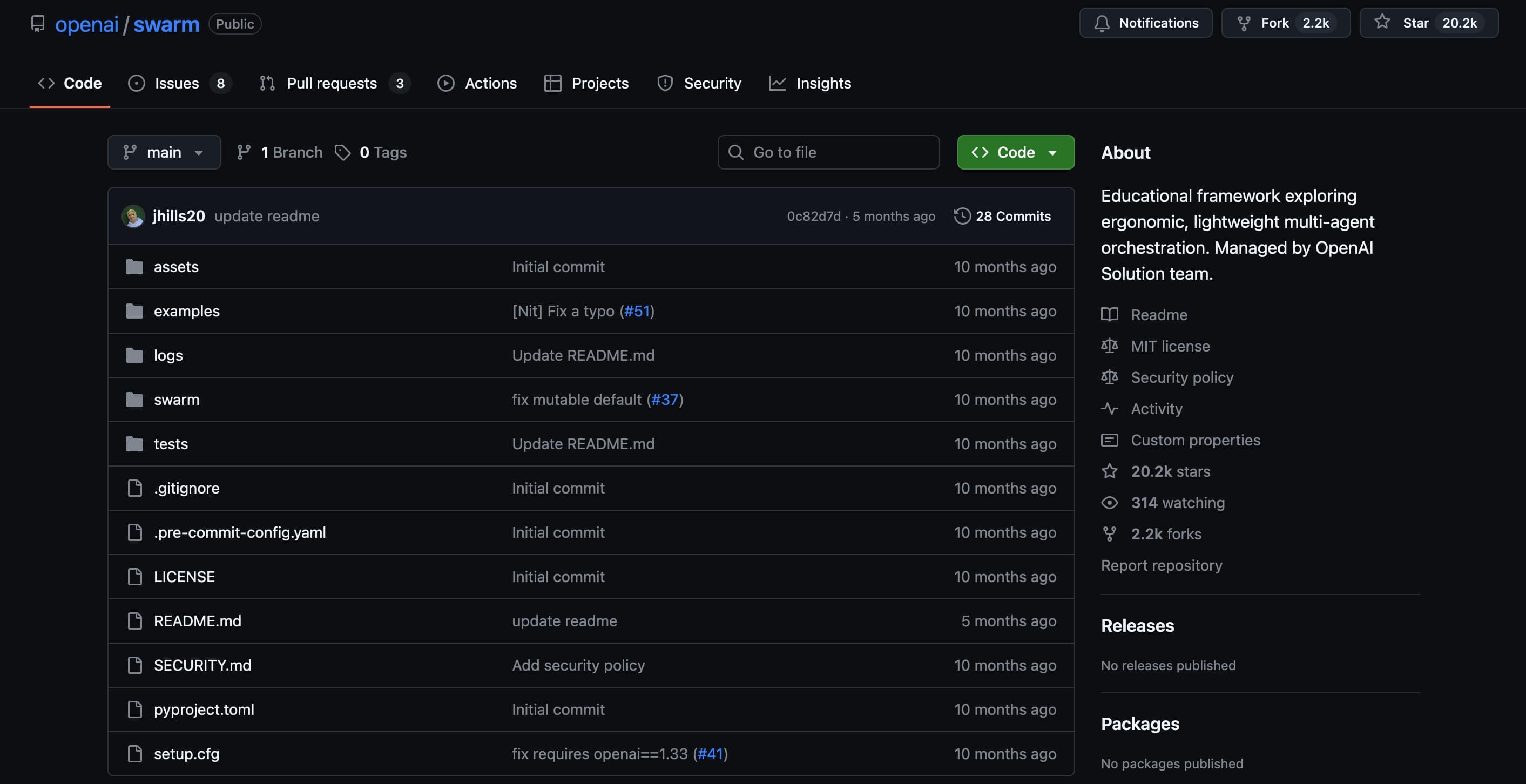Click the watching eye icon beside 314 watching

(1110, 502)
